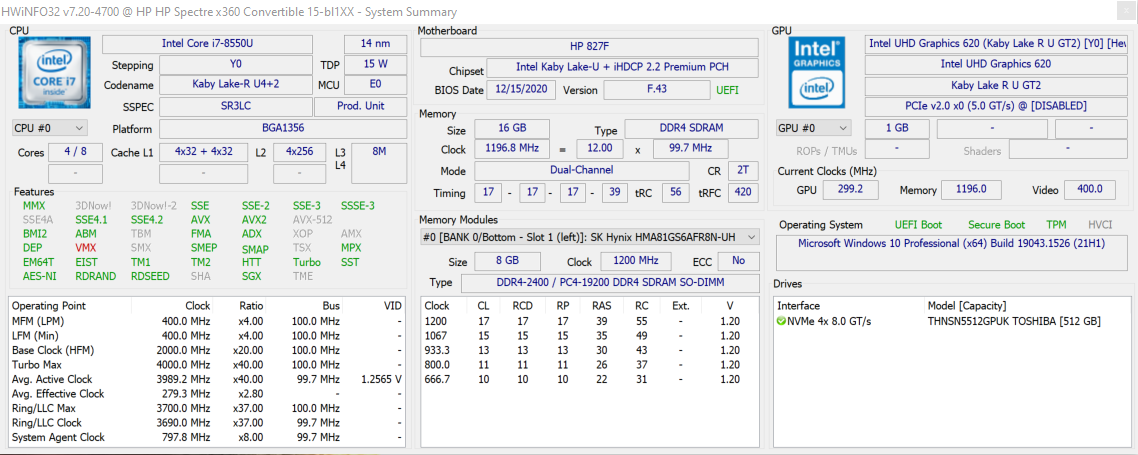Select the Turbo Max operating point row
Screen dimensions: 1138x455
click(208, 364)
